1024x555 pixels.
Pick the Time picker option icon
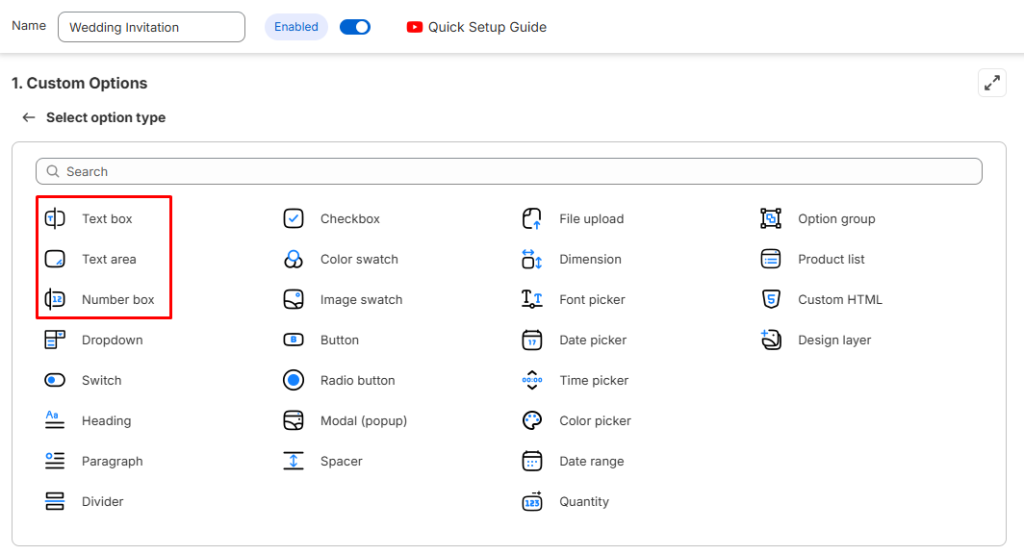point(532,380)
